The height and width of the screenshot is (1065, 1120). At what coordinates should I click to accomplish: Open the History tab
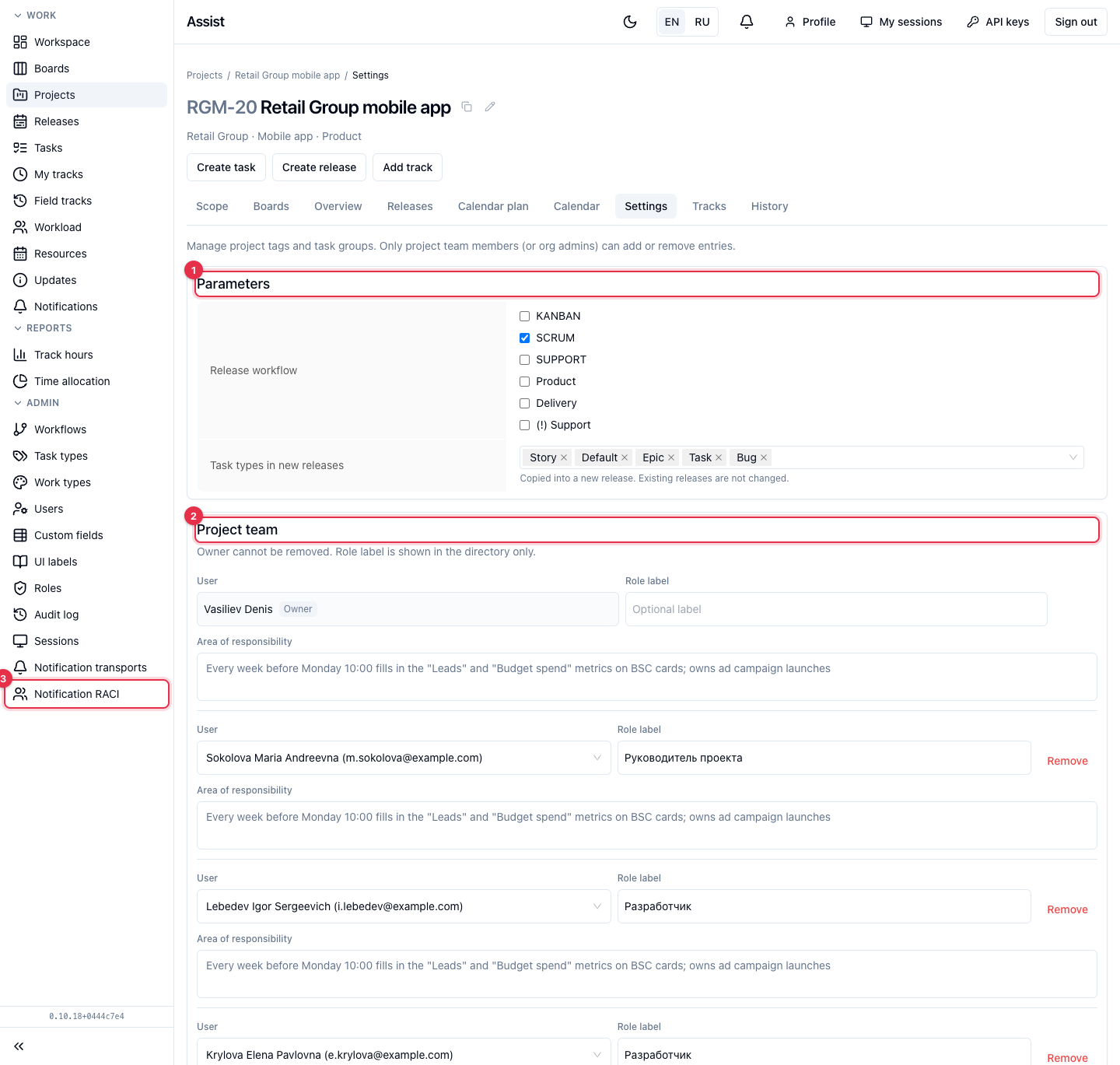tap(770, 206)
